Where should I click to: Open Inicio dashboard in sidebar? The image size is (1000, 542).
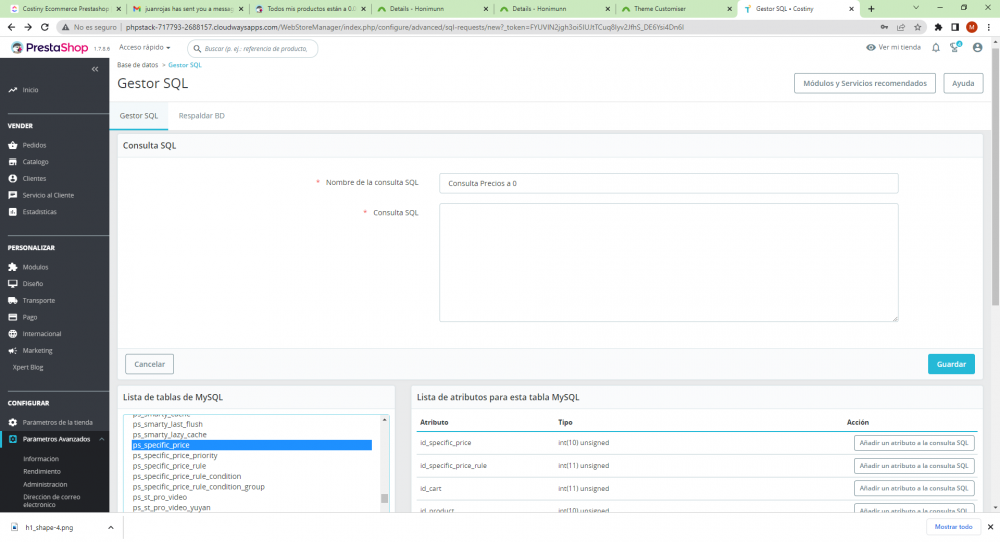[x=30, y=90]
